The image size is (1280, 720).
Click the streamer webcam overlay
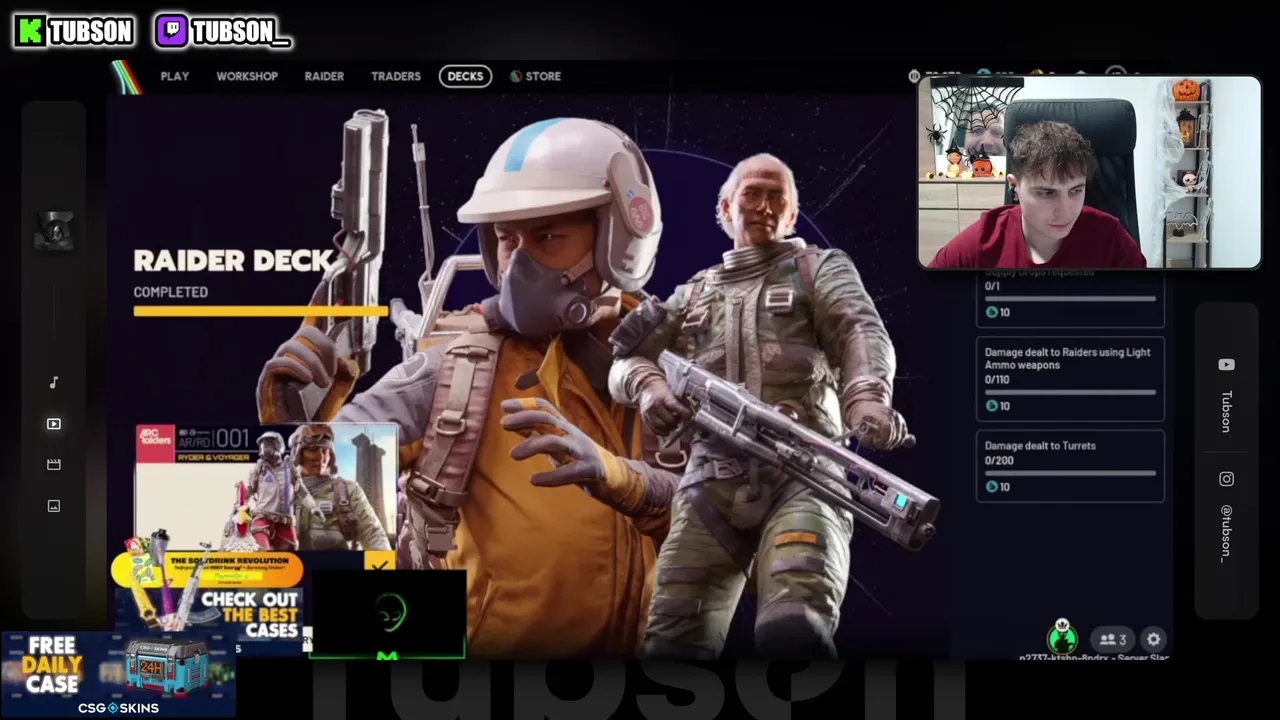(x=1090, y=172)
